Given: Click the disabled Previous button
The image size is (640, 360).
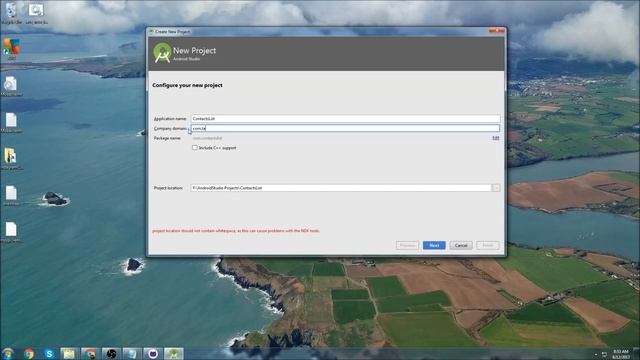Looking at the screenshot, I should coord(407,245).
